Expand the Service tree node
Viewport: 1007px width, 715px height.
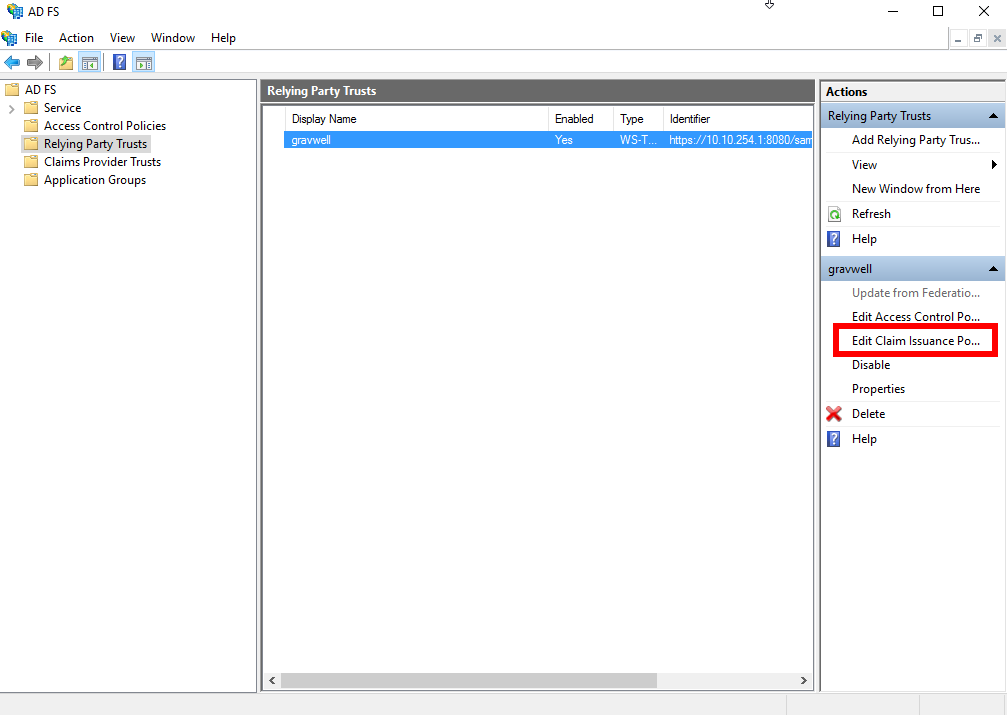[x=12, y=109]
